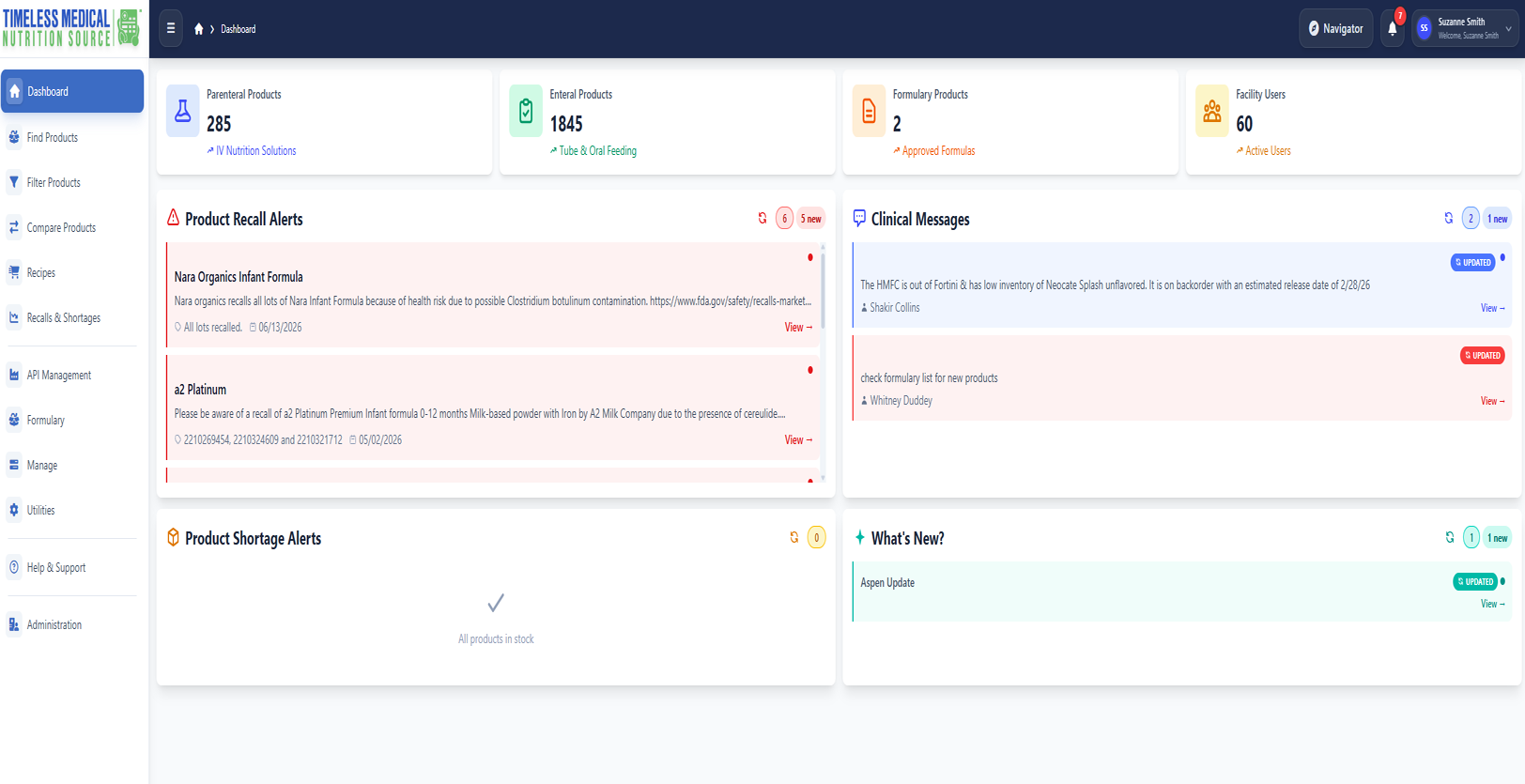Select Dashboard in the sidebar
This screenshot has height=784, width=1525.
point(72,91)
